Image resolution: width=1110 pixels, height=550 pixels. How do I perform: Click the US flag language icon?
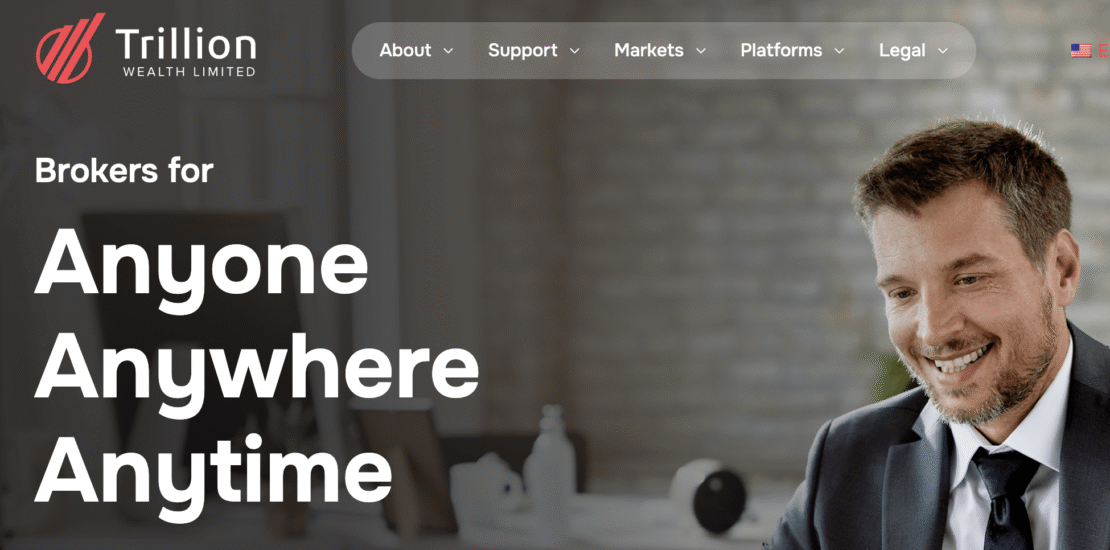(1080, 50)
